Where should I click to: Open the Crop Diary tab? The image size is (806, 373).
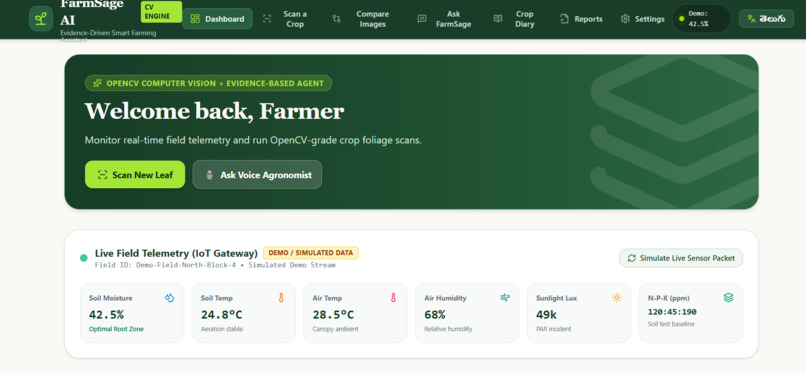click(516, 19)
